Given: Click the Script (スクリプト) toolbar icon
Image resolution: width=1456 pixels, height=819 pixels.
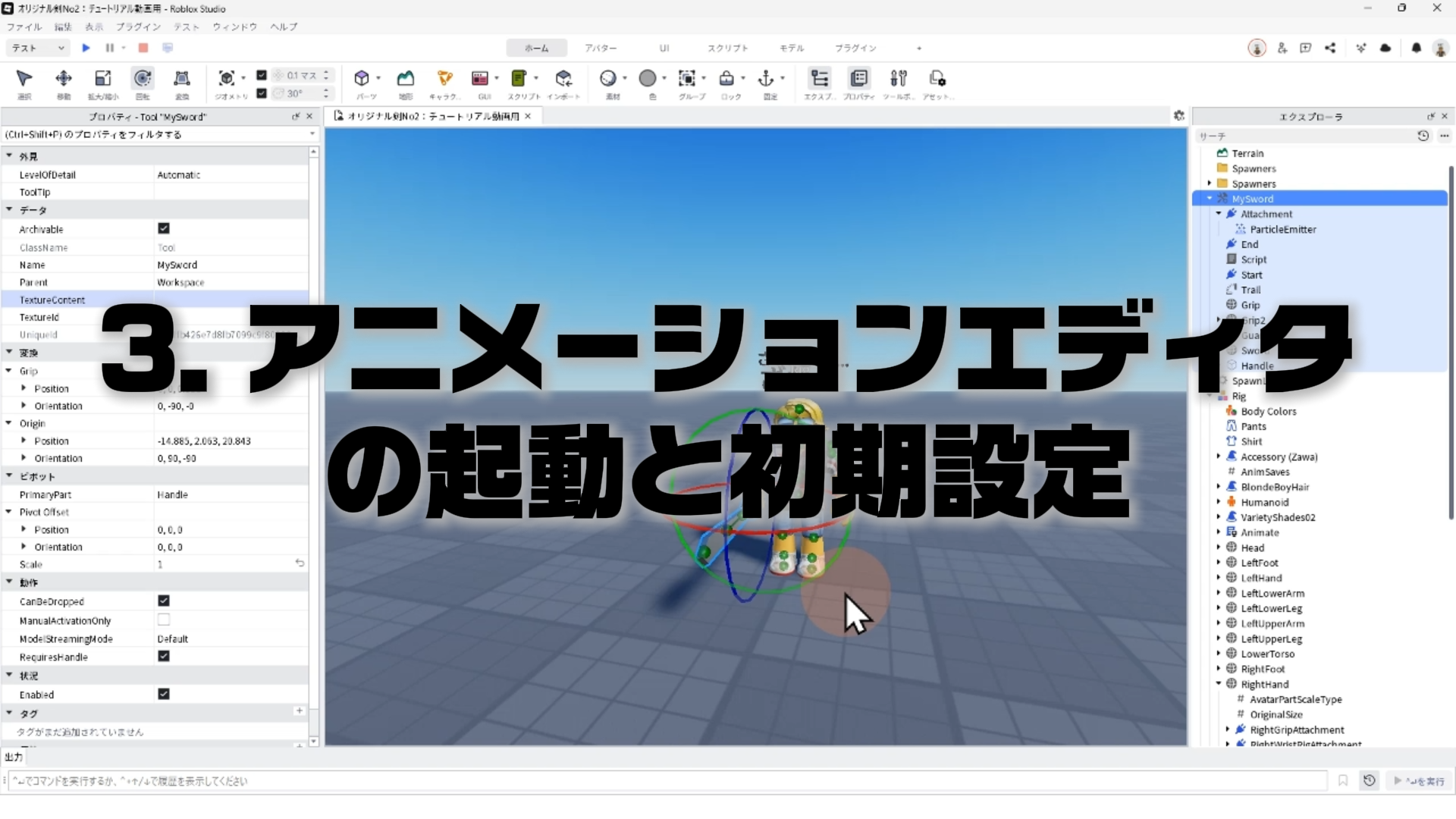Looking at the screenshot, I should pos(519,78).
